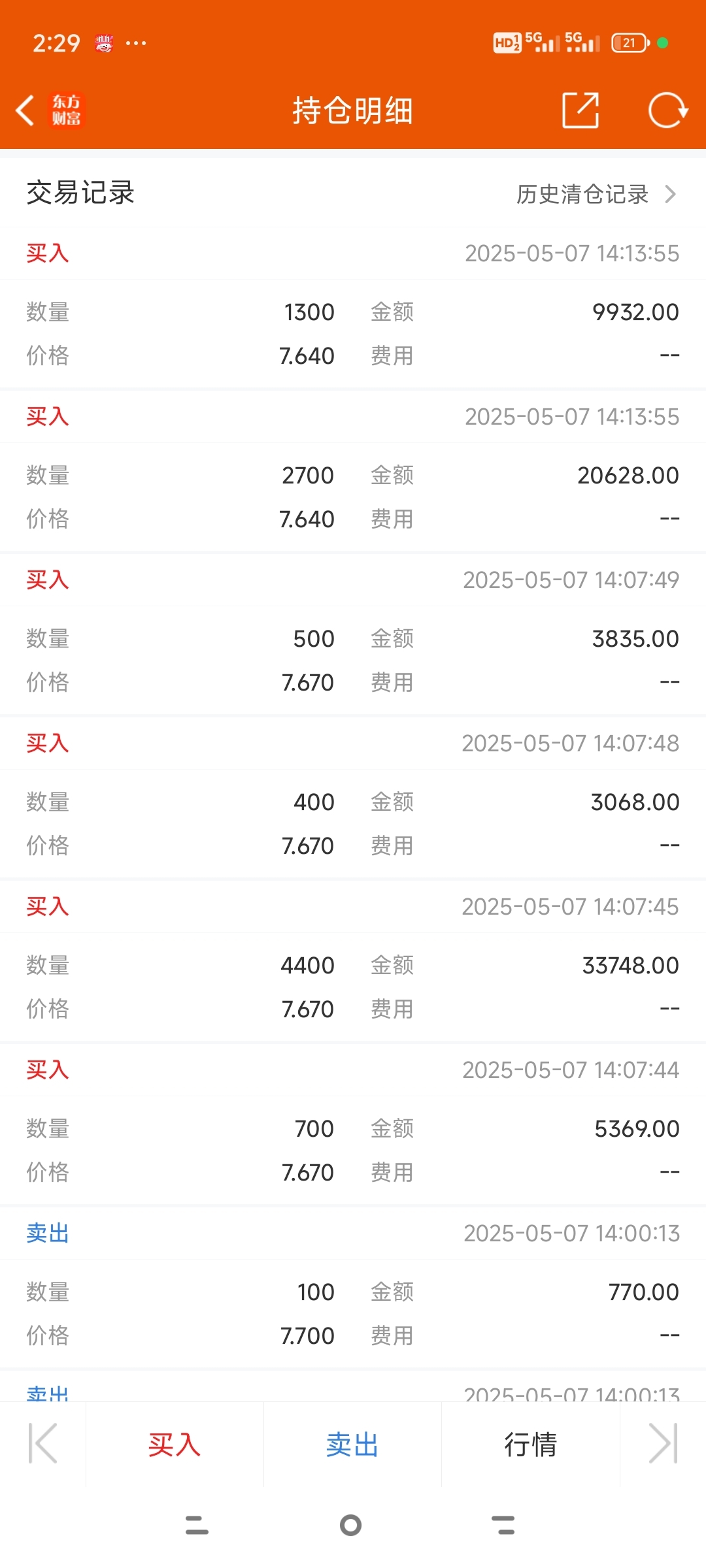706x1568 pixels.
Task: Tap the Android back navigation icon
Action: click(x=503, y=1525)
